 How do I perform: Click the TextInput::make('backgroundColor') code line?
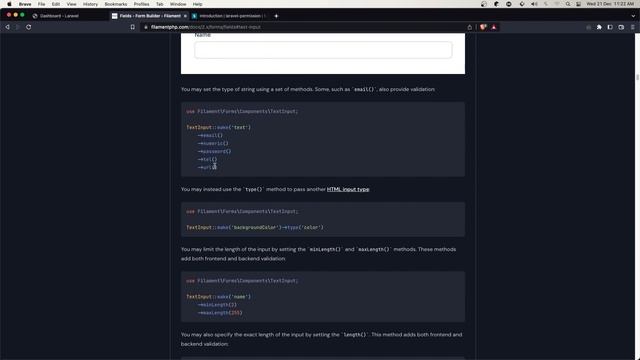click(255, 227)
